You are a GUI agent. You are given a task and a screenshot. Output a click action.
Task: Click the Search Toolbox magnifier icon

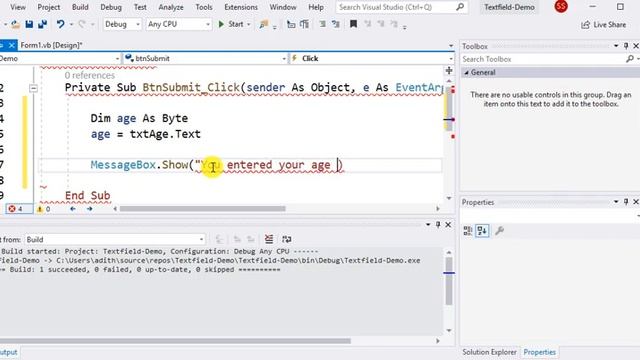(630, 59)
